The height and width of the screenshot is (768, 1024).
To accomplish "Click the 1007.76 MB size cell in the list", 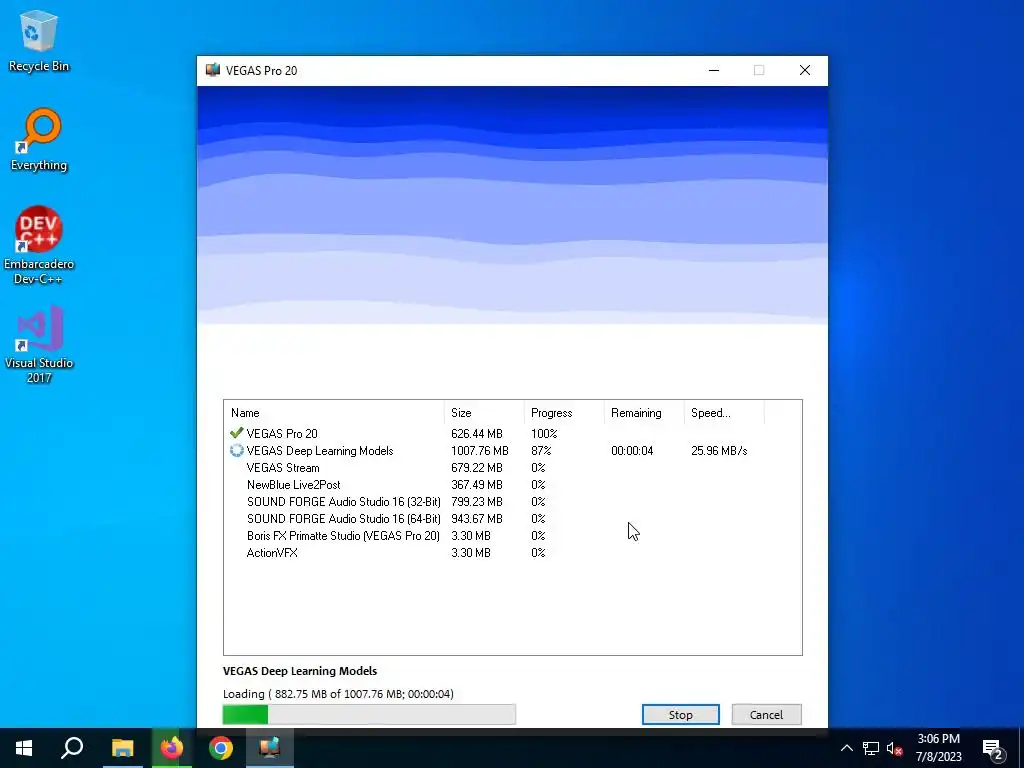I will pos(479,451).
